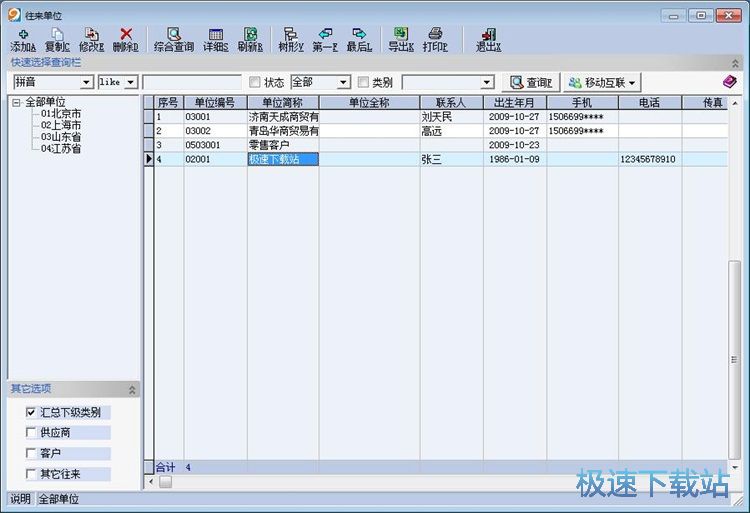Enable the 类别 category filter checkbox

click(364, 82)
